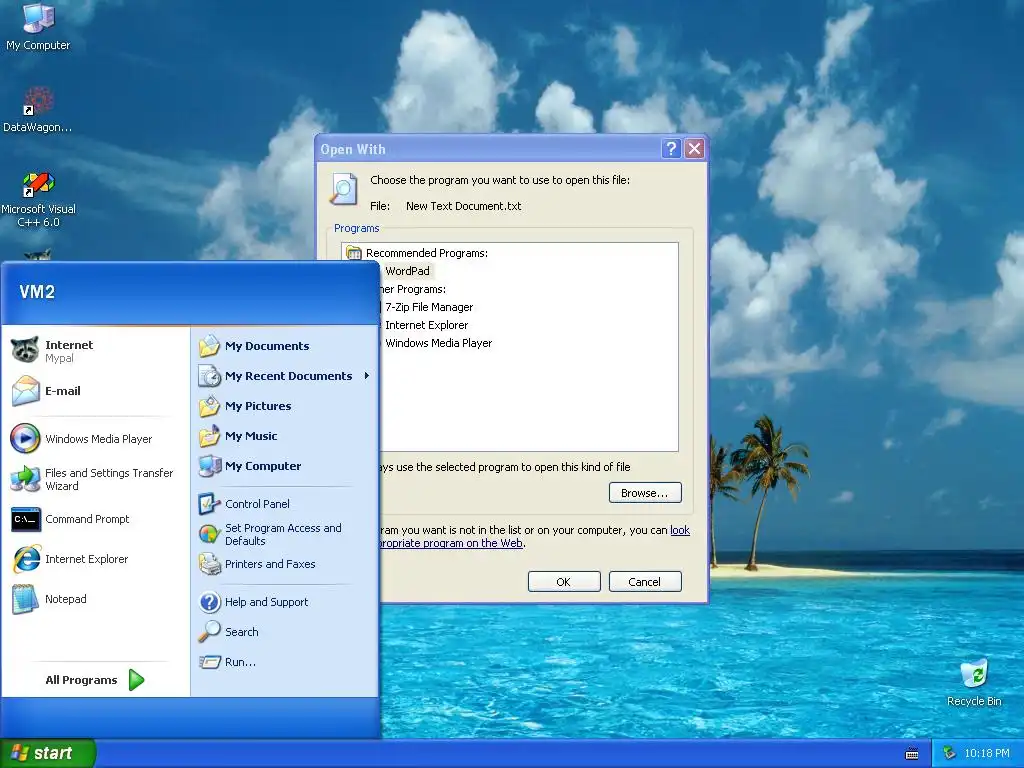
Task: Confirm with the OK button
Action: [564, 582]
